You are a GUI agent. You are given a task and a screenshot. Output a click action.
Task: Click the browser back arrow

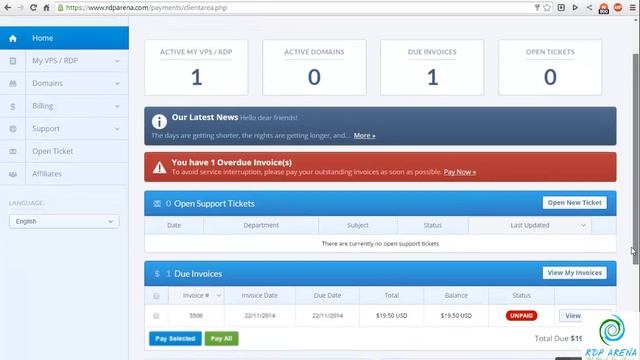pyautogui.click(x=8, y=7)
